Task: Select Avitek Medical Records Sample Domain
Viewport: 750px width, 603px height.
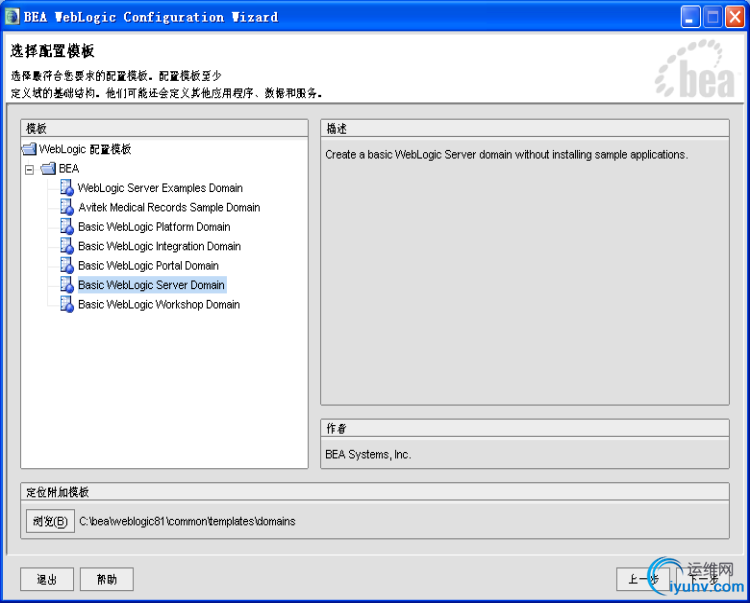Action: [169, 207]
